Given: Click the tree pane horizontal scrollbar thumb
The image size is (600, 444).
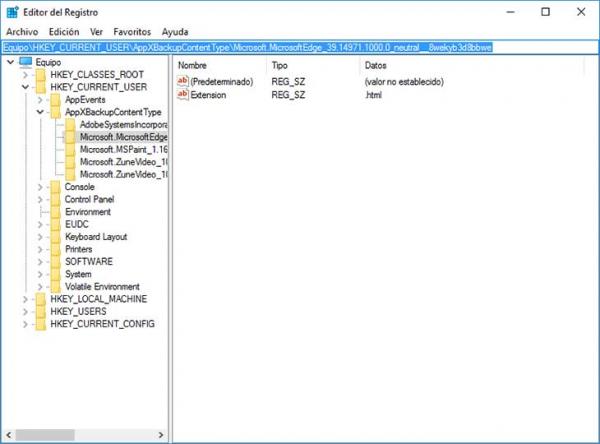Looking at the screenshot, I should point(45,435).
